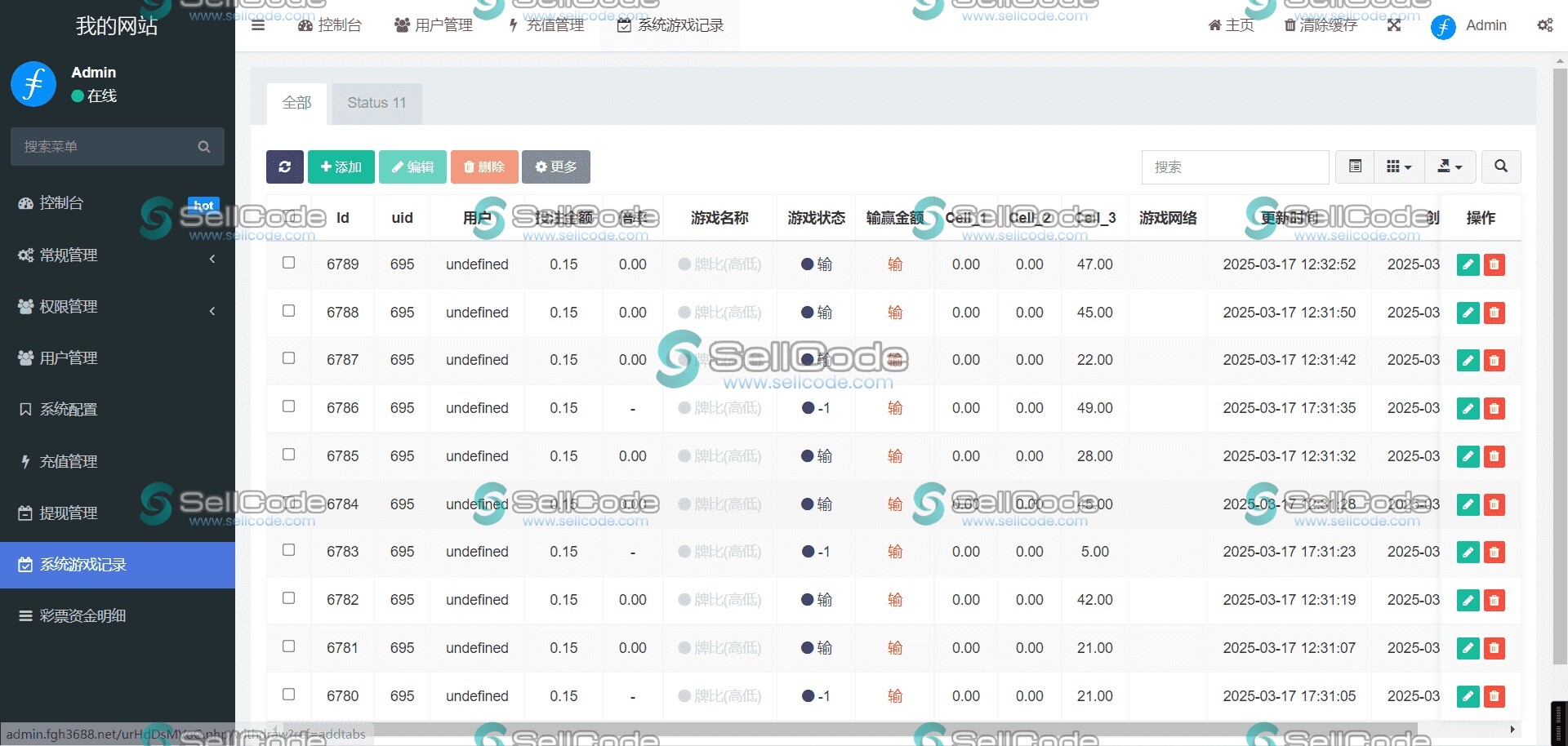Click the red delete icon for row 6786

tap(1494, 408)
